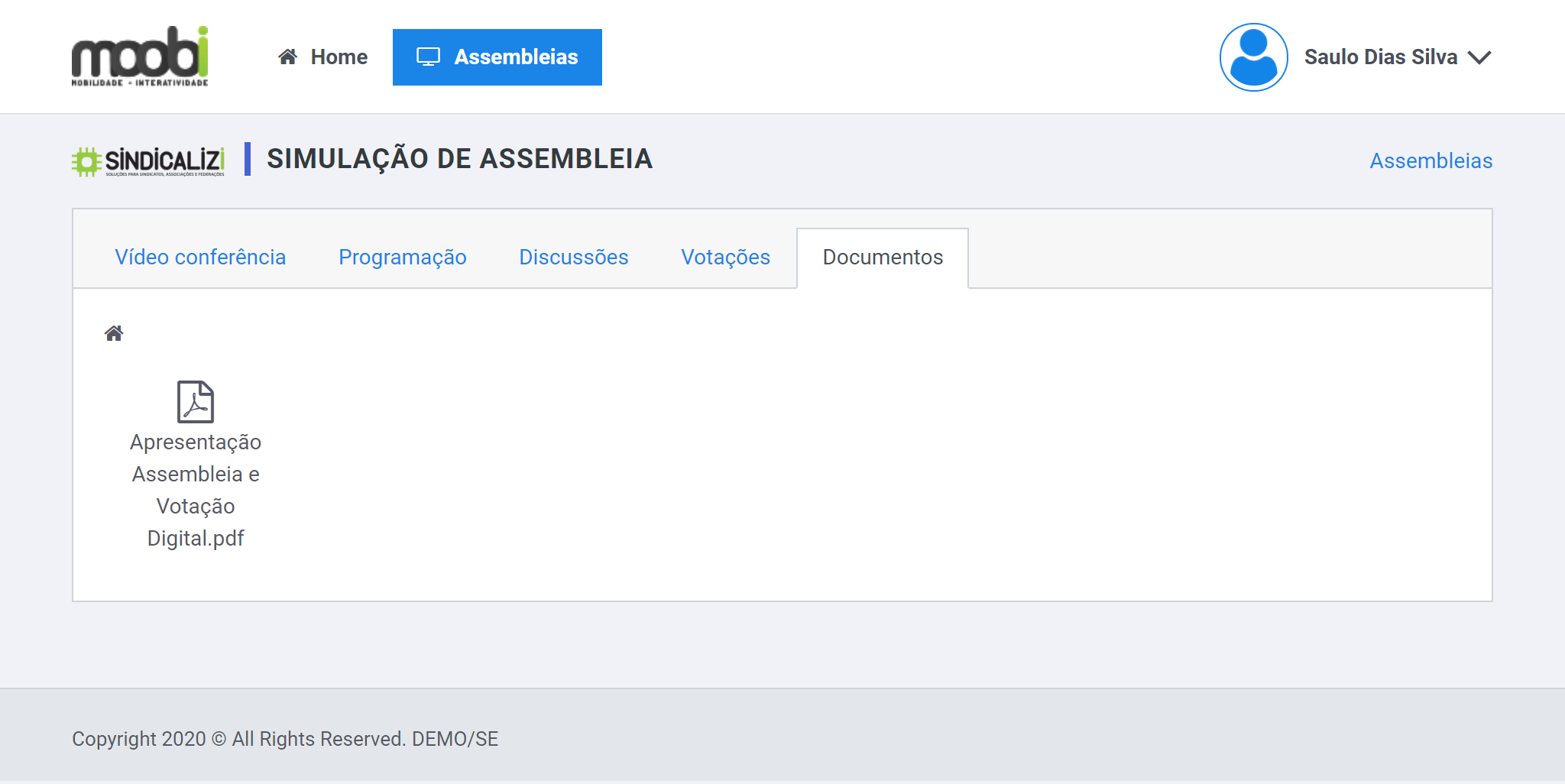Click the Sindicalizi logo
Screen dimensions: 1565x784
(148, 161)
